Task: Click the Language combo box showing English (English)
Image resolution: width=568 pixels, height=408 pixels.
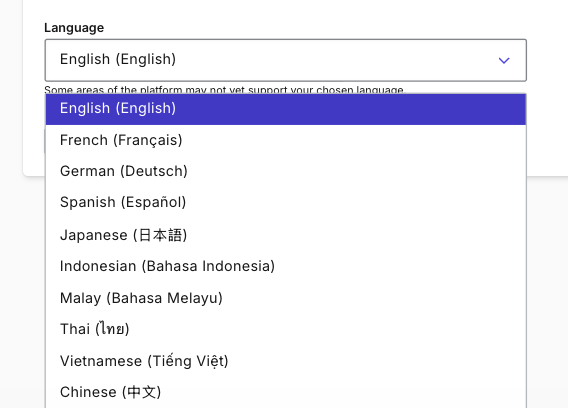Action: pos(285,60)
